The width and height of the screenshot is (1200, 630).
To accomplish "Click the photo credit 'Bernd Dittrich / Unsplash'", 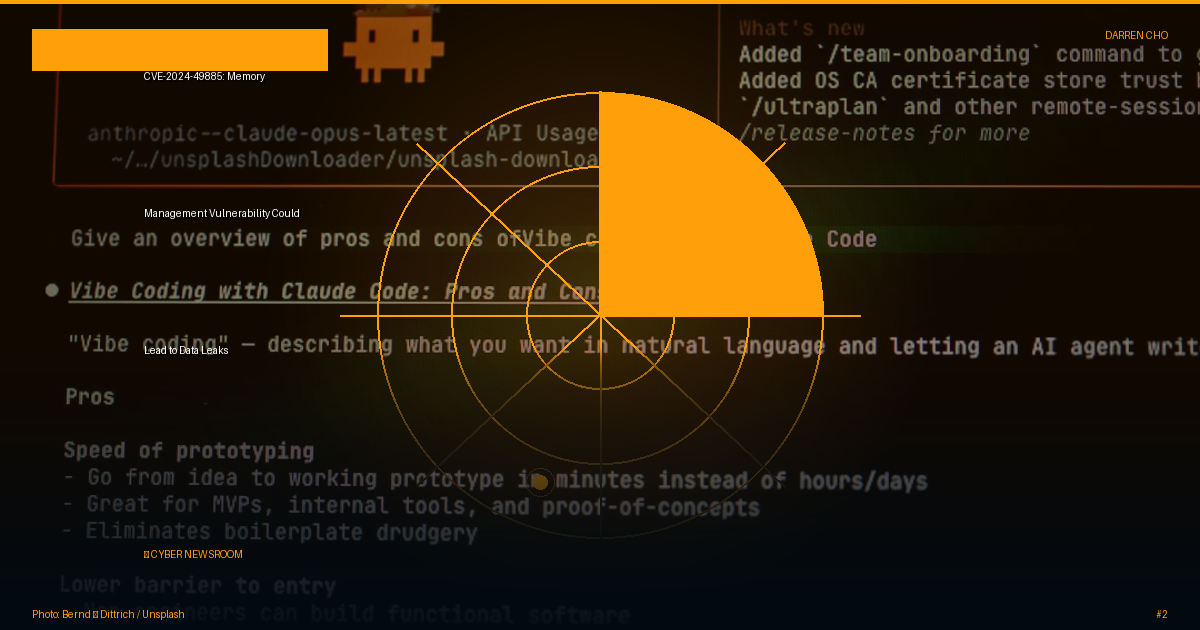I will 108,614.
